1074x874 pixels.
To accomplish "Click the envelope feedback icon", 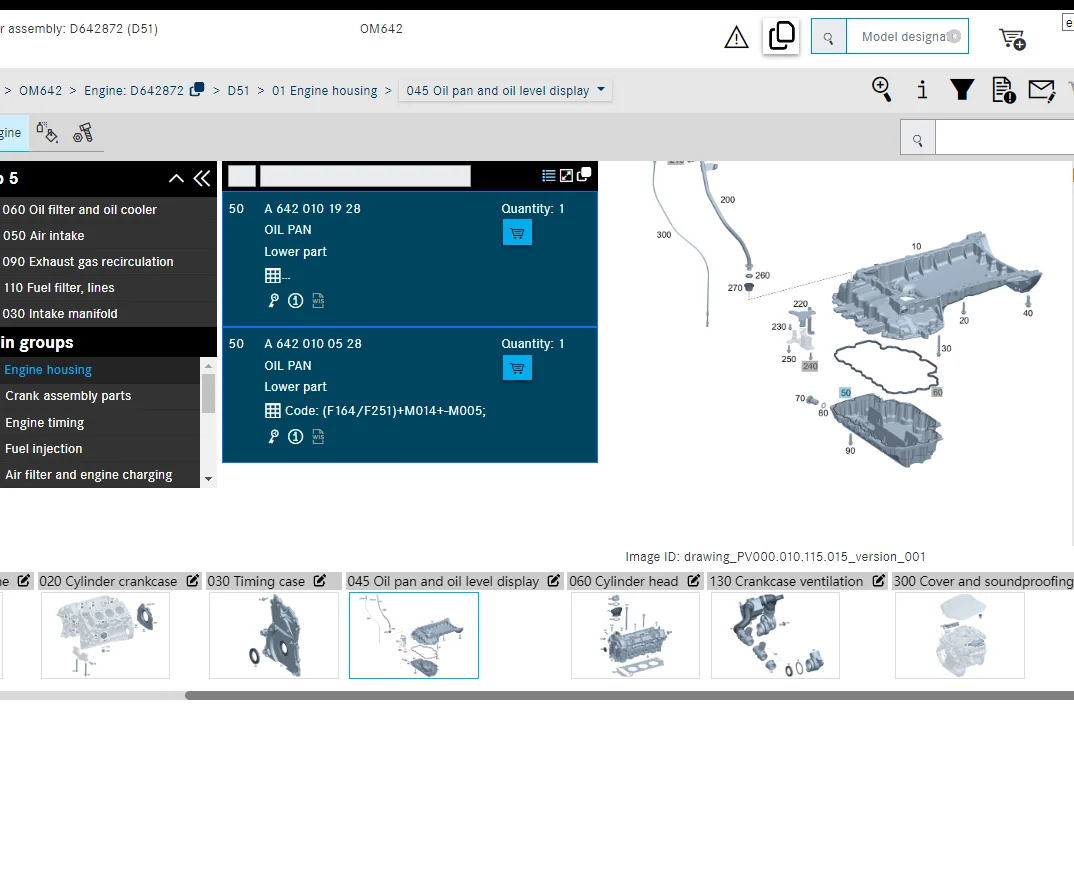I will point(1041,91).
